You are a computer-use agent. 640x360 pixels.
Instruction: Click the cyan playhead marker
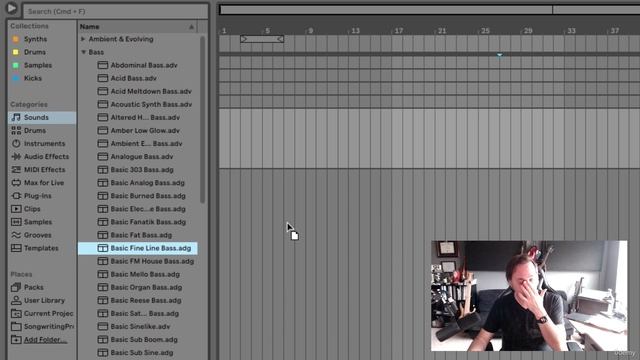tap(499, 55)
